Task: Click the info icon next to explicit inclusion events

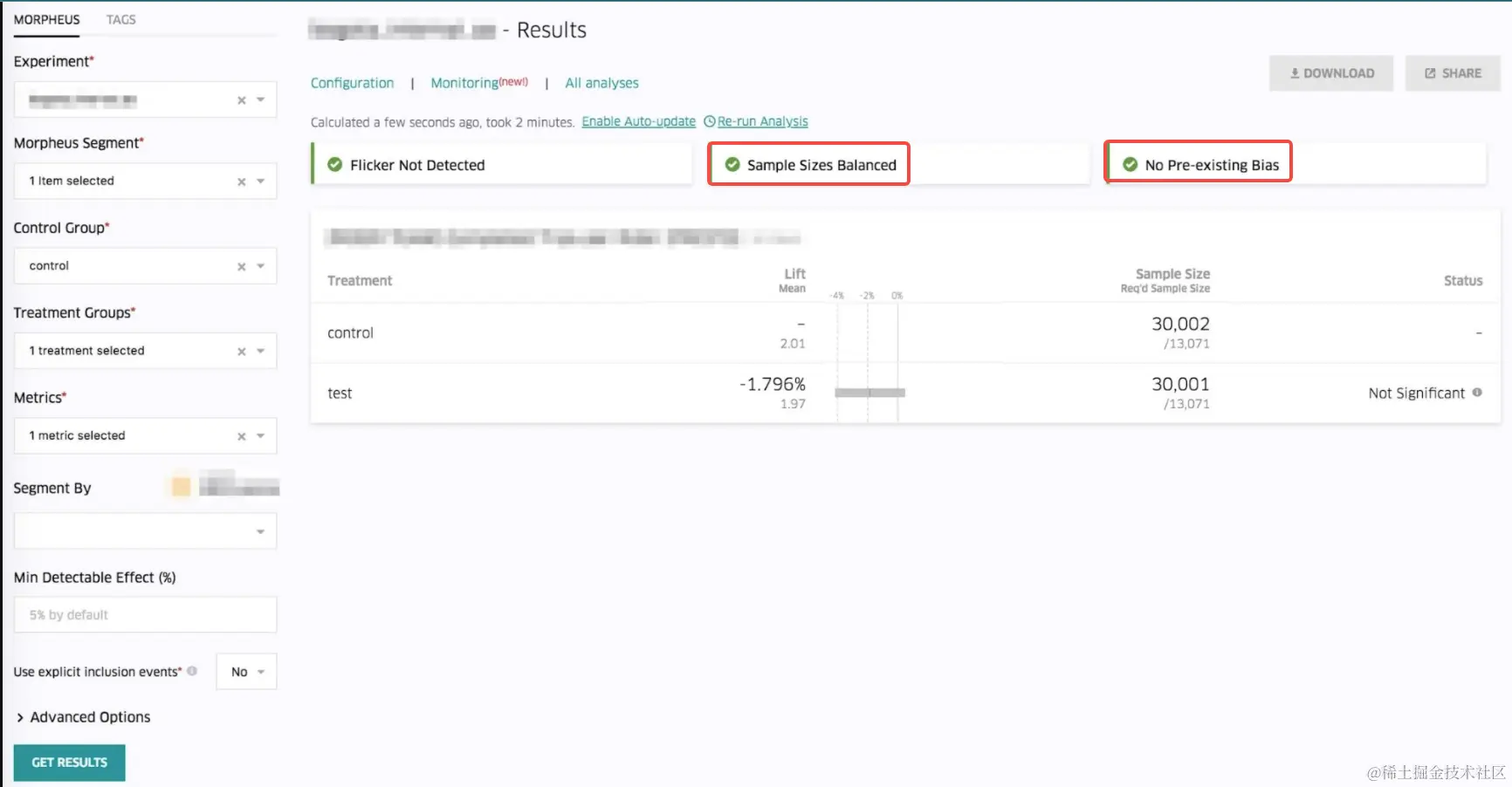Action: 192,671
